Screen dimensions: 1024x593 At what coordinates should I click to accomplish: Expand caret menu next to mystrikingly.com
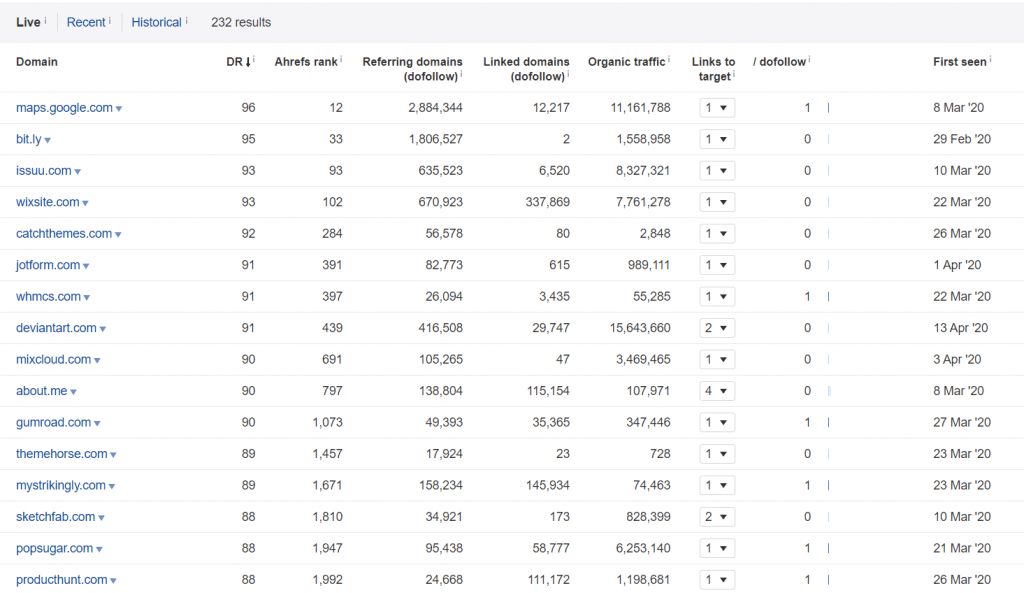(x=112, y=486)
